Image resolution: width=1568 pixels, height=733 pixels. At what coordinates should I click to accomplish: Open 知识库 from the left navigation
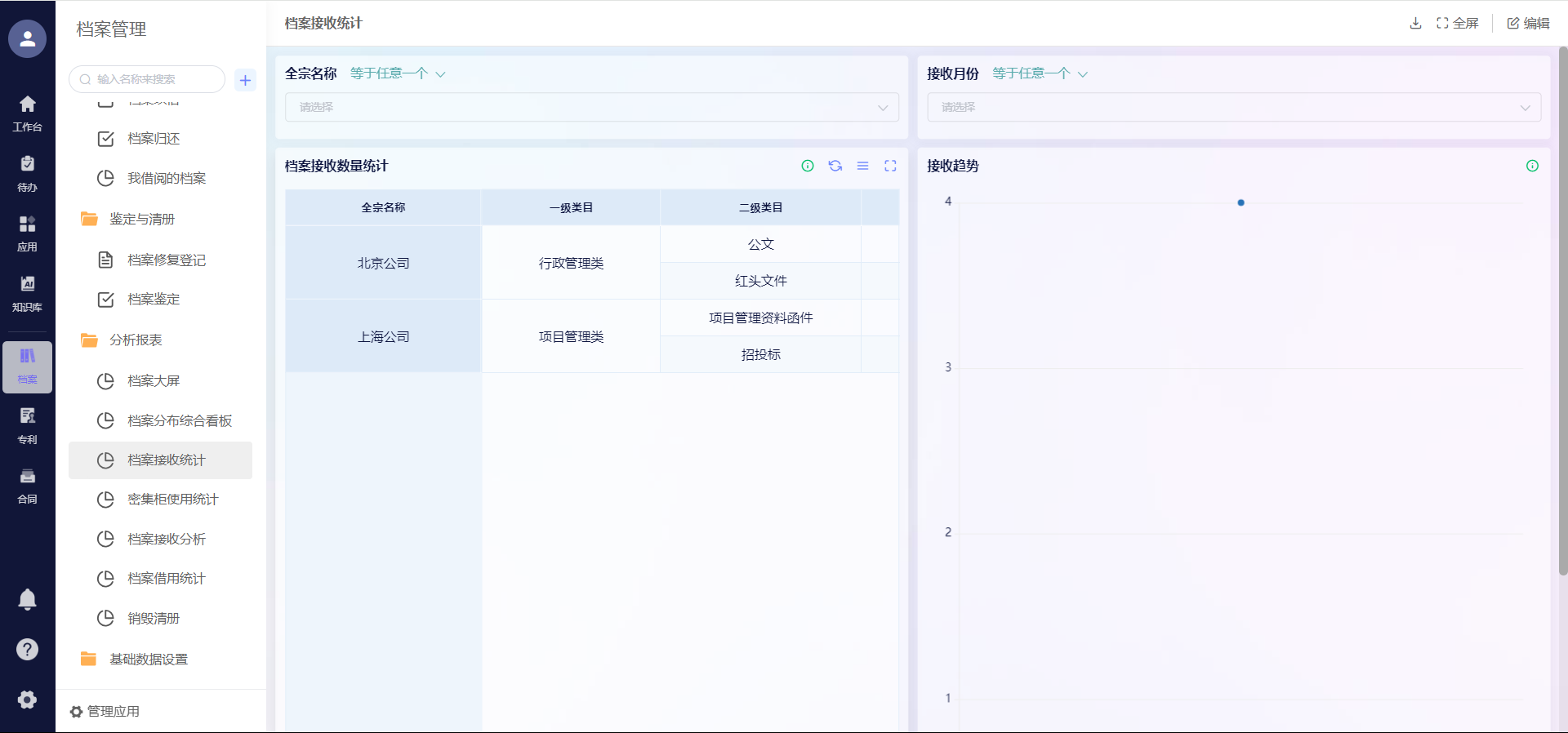pos(27,293)
